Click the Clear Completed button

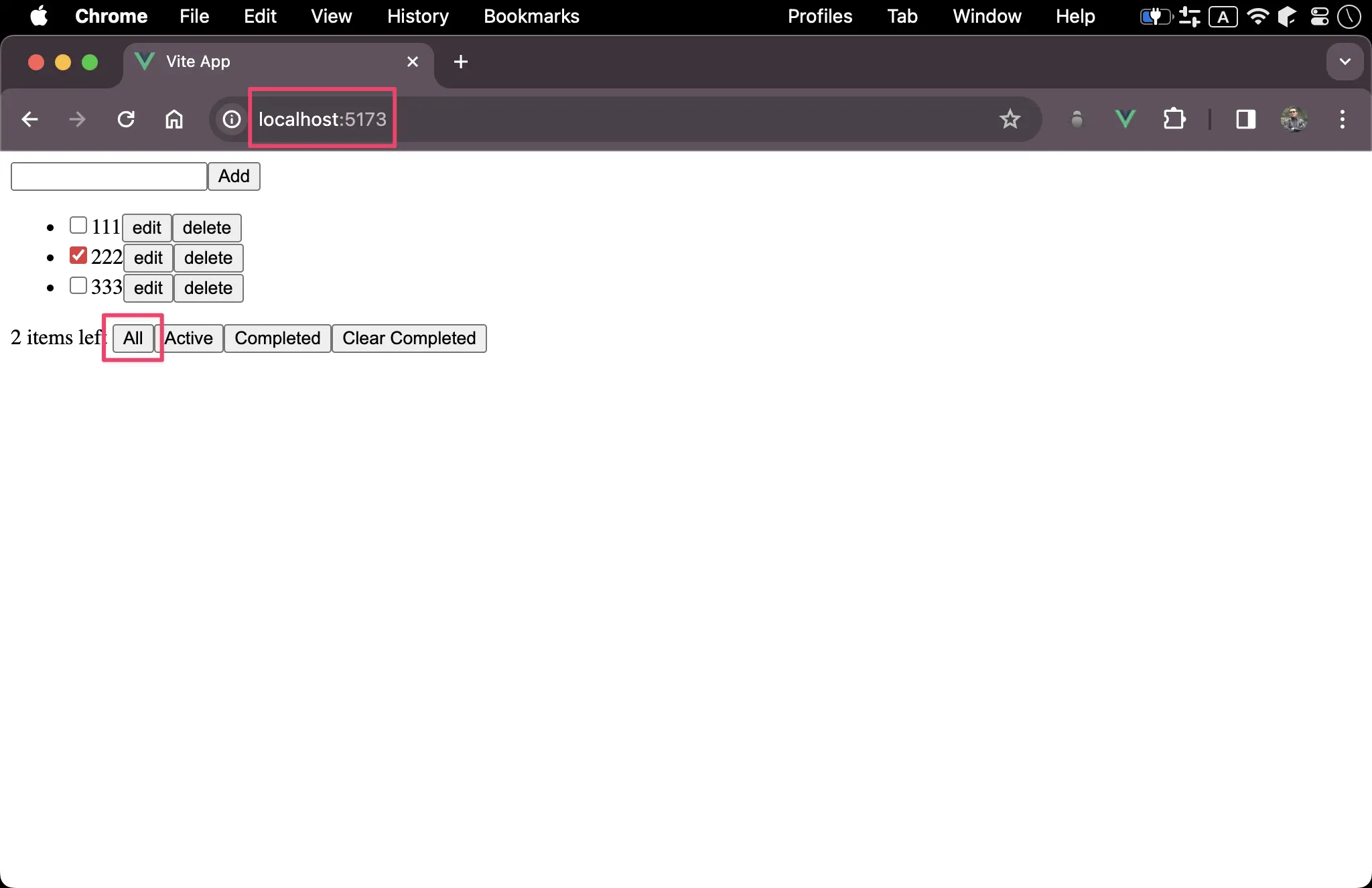(x=408, y=338)
